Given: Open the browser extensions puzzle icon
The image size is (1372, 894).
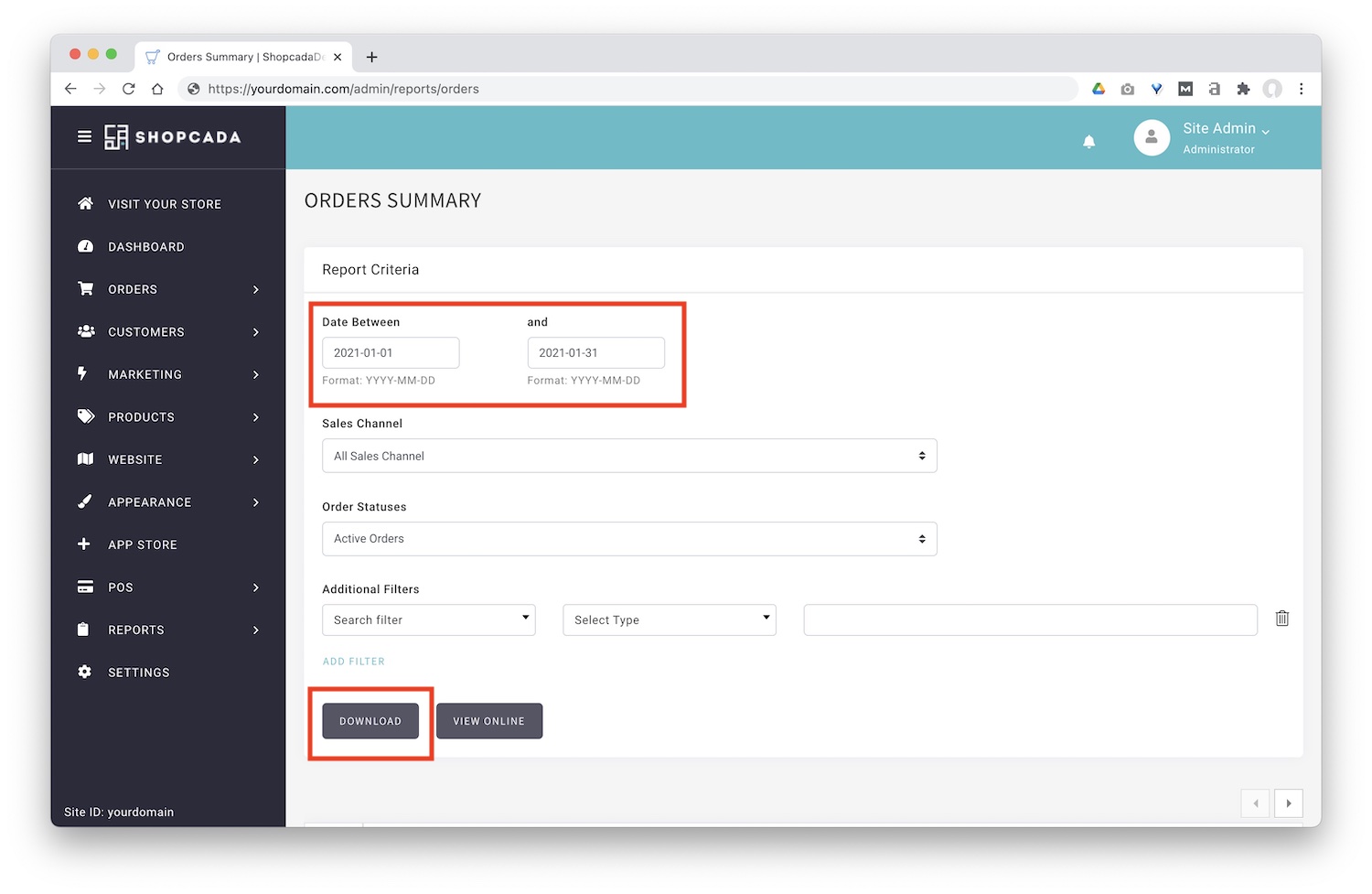Looking at the screenshot, I should [x=1243, y=89].
